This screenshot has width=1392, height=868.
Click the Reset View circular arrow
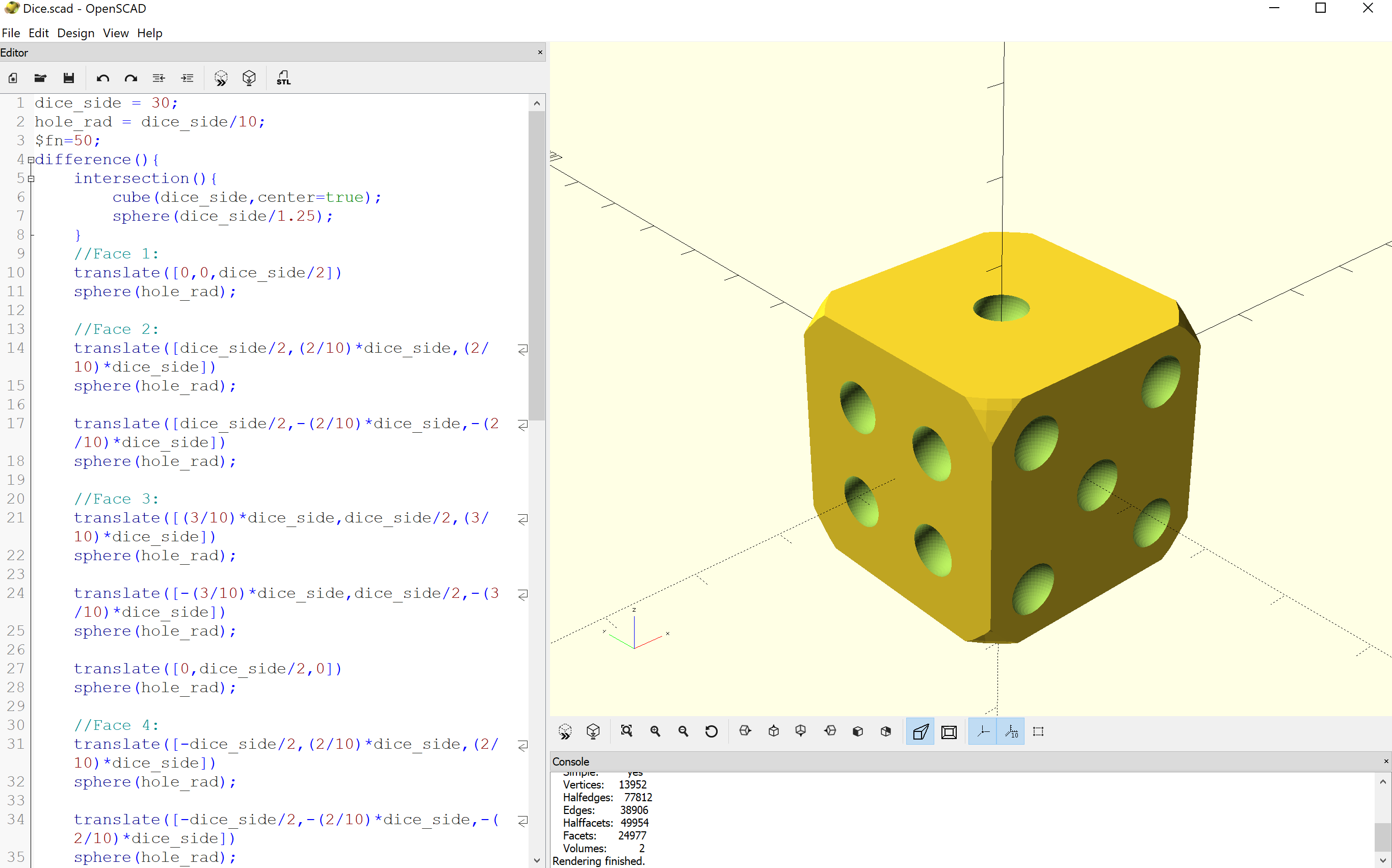[711, 731]
